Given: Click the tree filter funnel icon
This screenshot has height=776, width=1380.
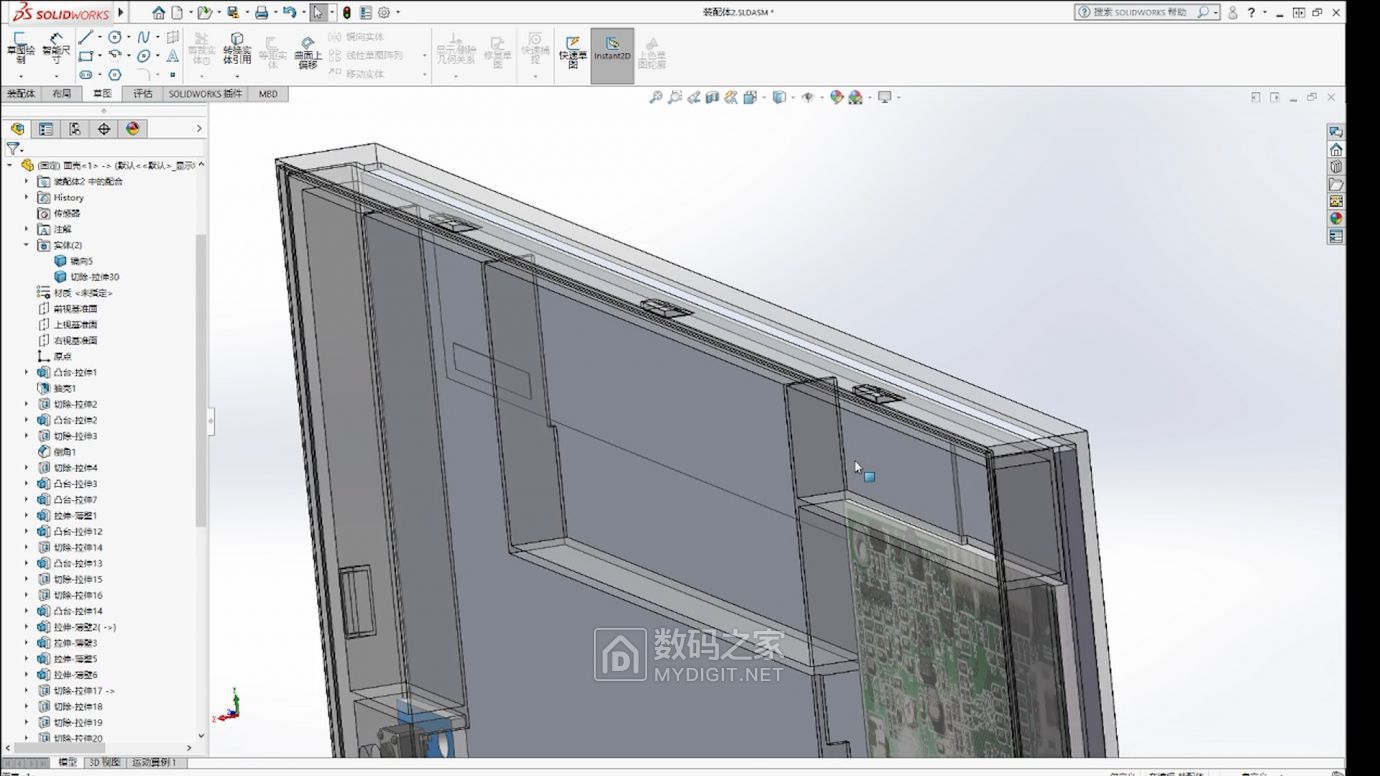Looking at the screenshot, I should 13,148.
